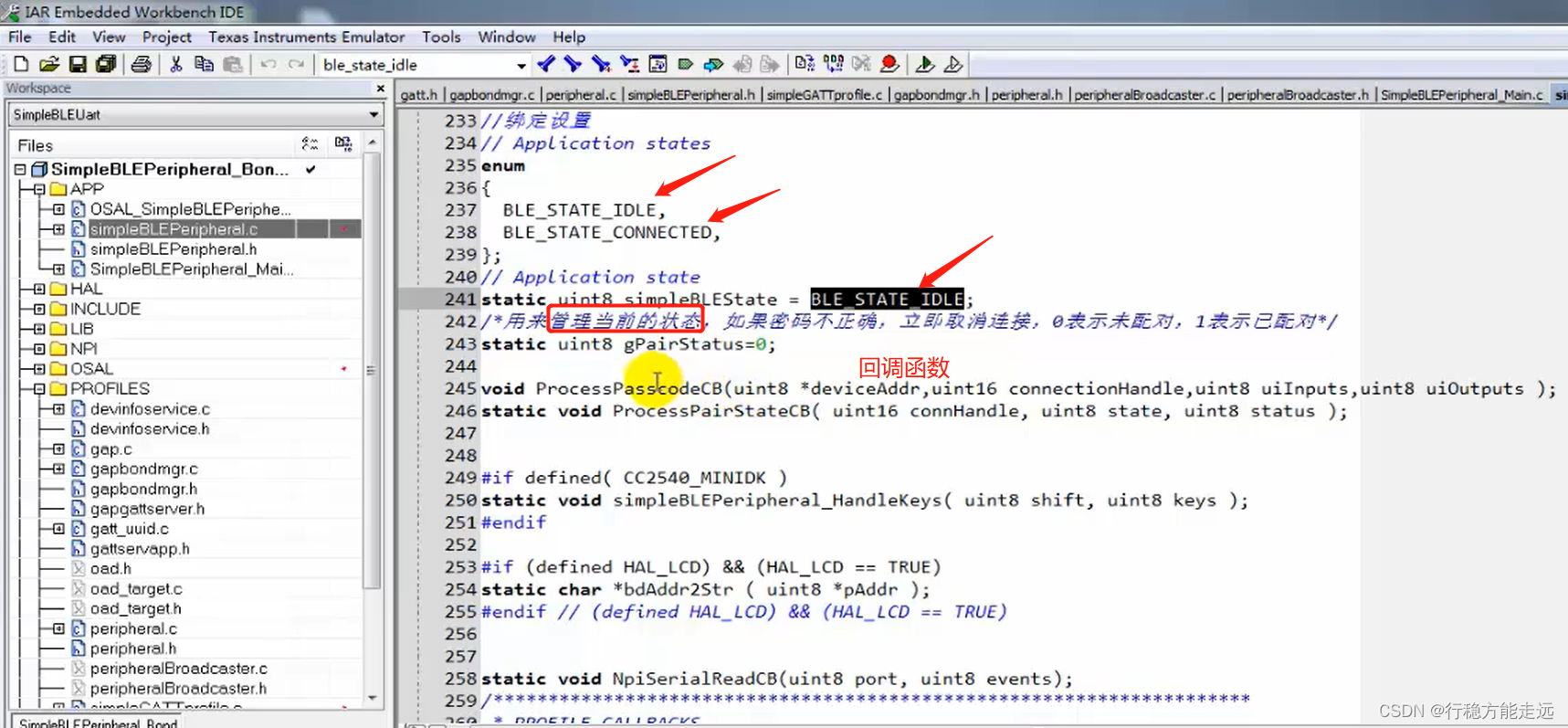1568x728 pixels.
Task: Print the current file
Action: click(141, 64)
